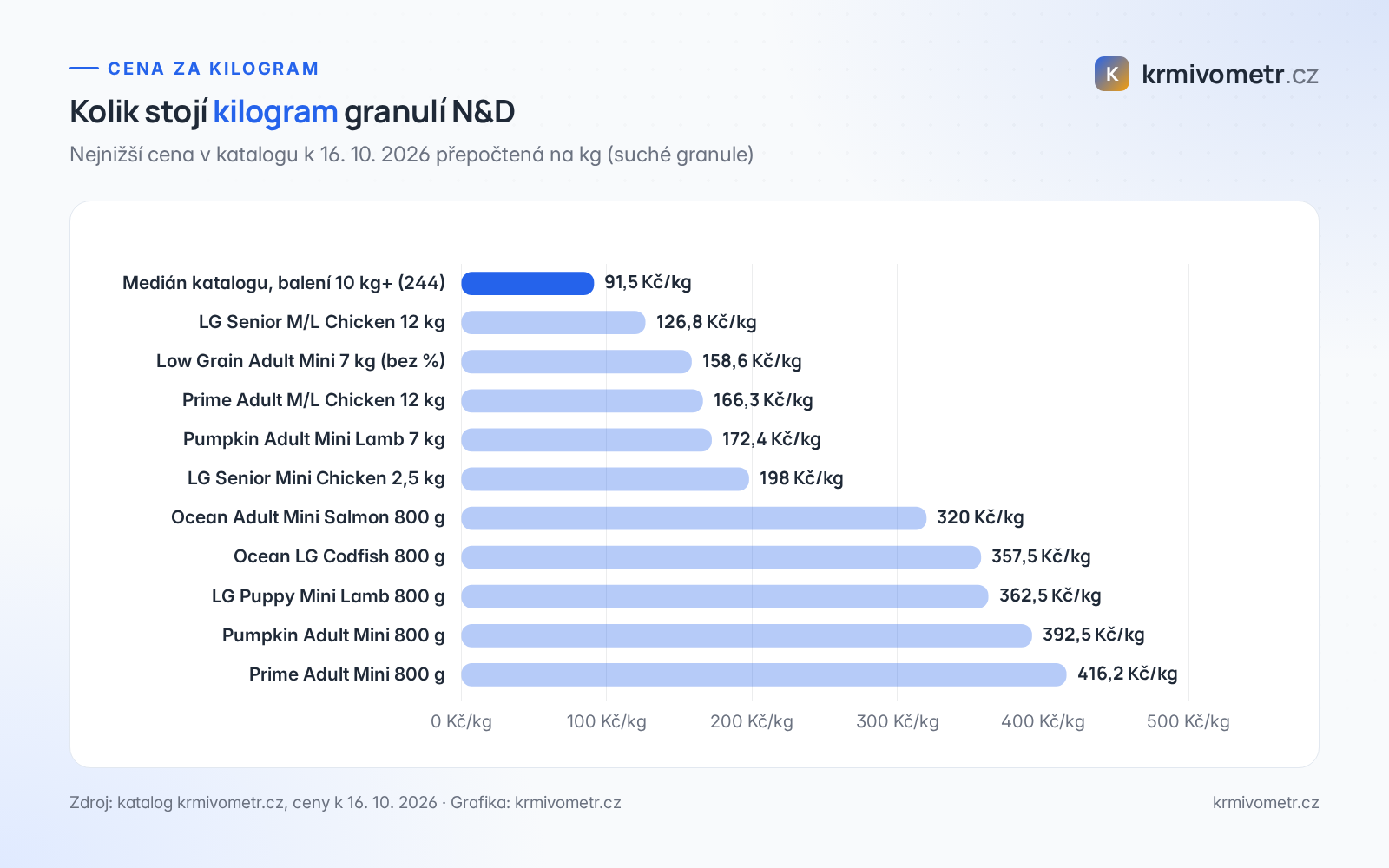Click the label 'LG Senior Mini Chicken 2,5 kg'
Image resolution: width=1389 pixels, height=868 pixels.
316,478
